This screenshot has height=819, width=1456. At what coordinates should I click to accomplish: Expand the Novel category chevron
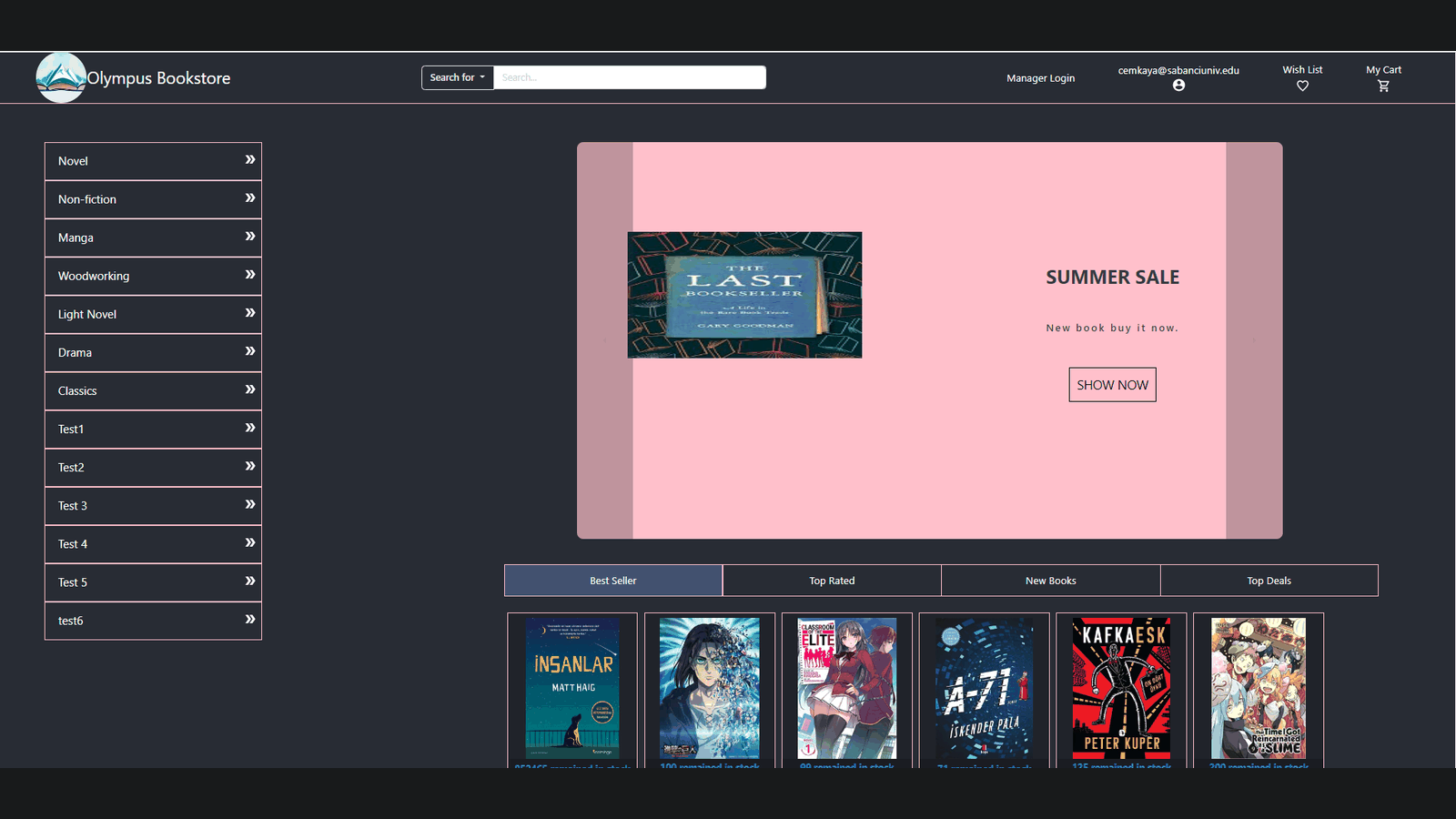249,159
